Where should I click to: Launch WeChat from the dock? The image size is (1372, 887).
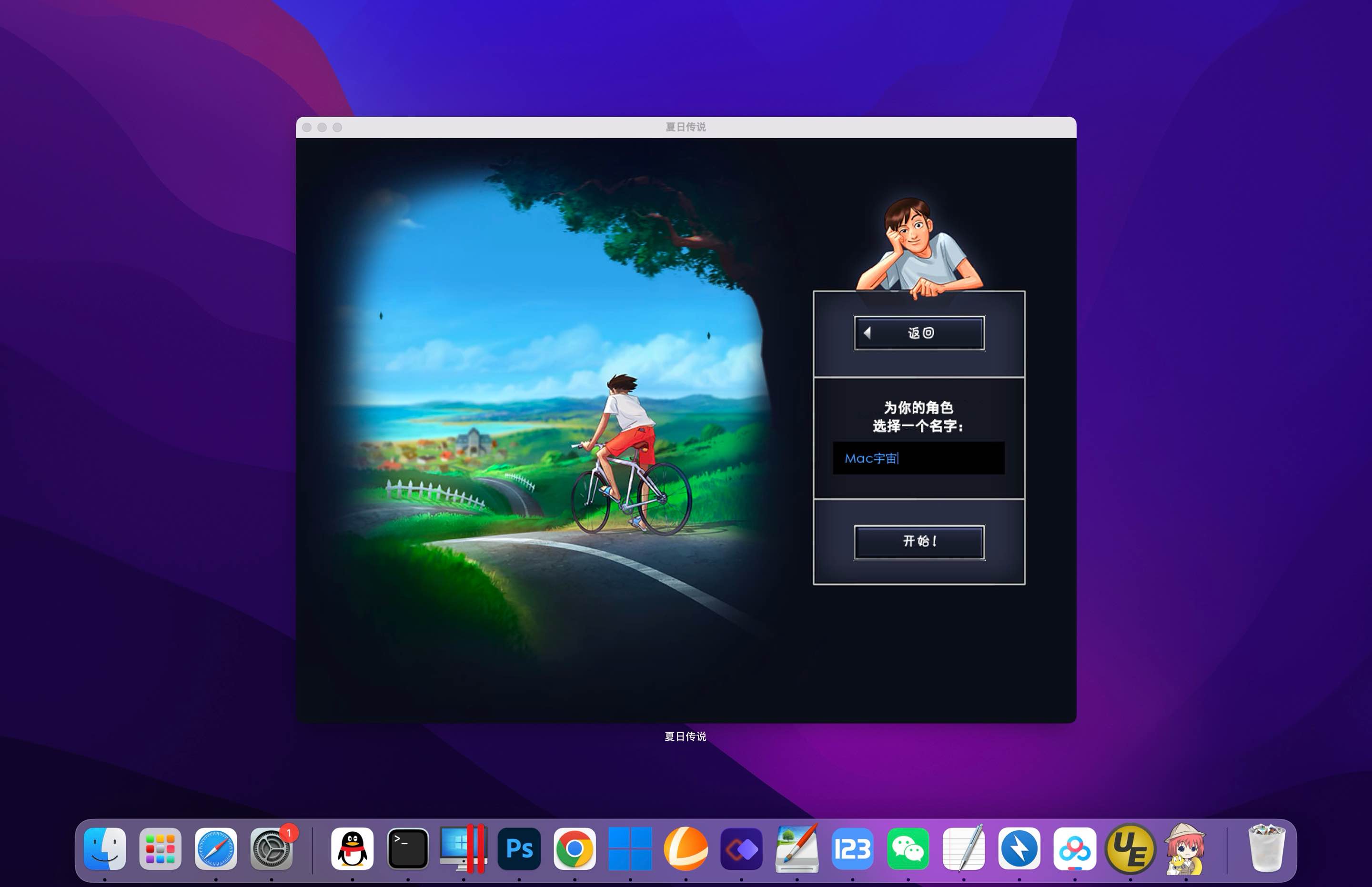tap(908, 849)
